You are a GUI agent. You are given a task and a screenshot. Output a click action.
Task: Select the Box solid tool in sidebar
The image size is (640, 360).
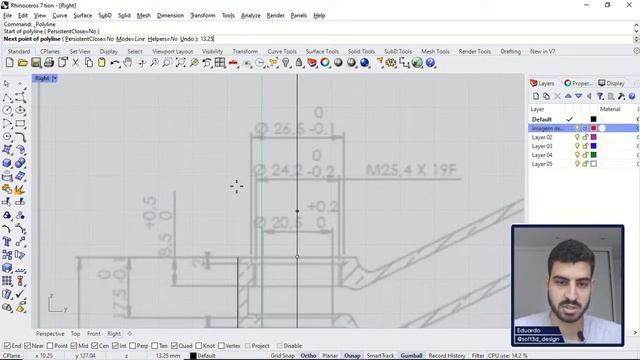click(7, 163)
